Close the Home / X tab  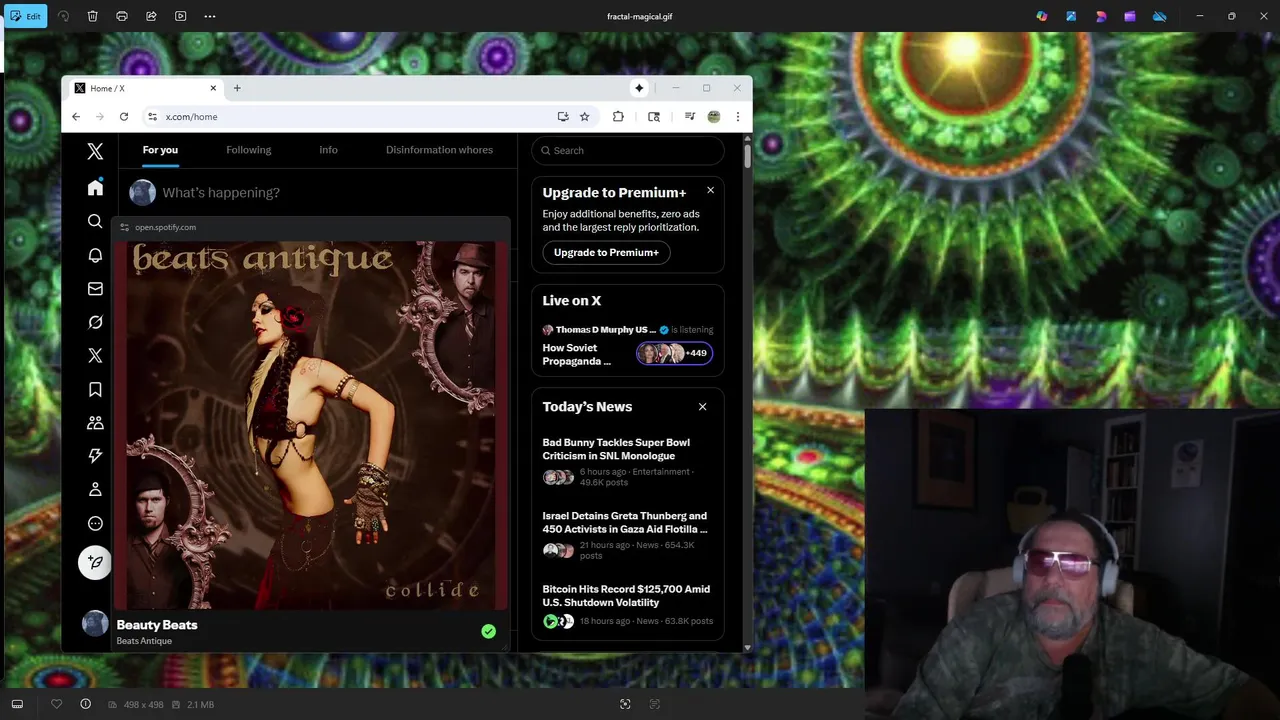tap(213, 88)
